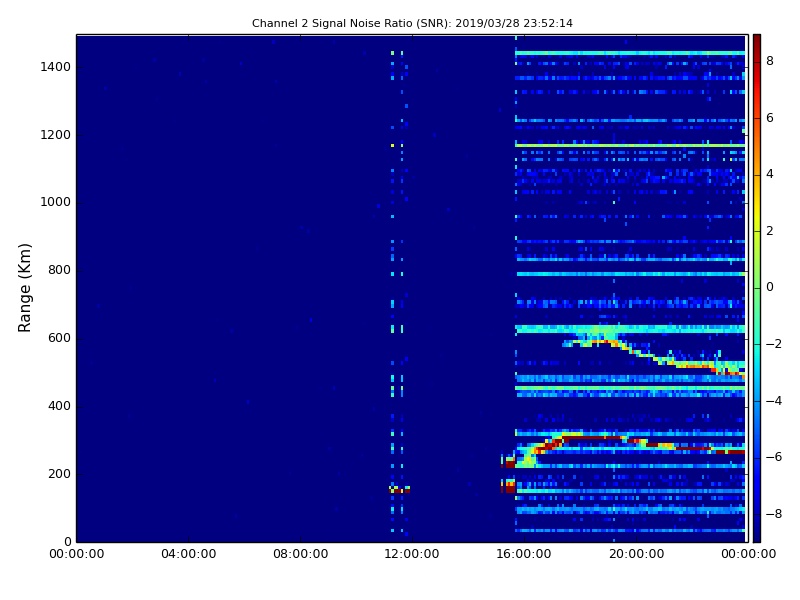Click the 12:00:00 time axis label
This screenshot has width=800, height=600.
coord(412,554)
